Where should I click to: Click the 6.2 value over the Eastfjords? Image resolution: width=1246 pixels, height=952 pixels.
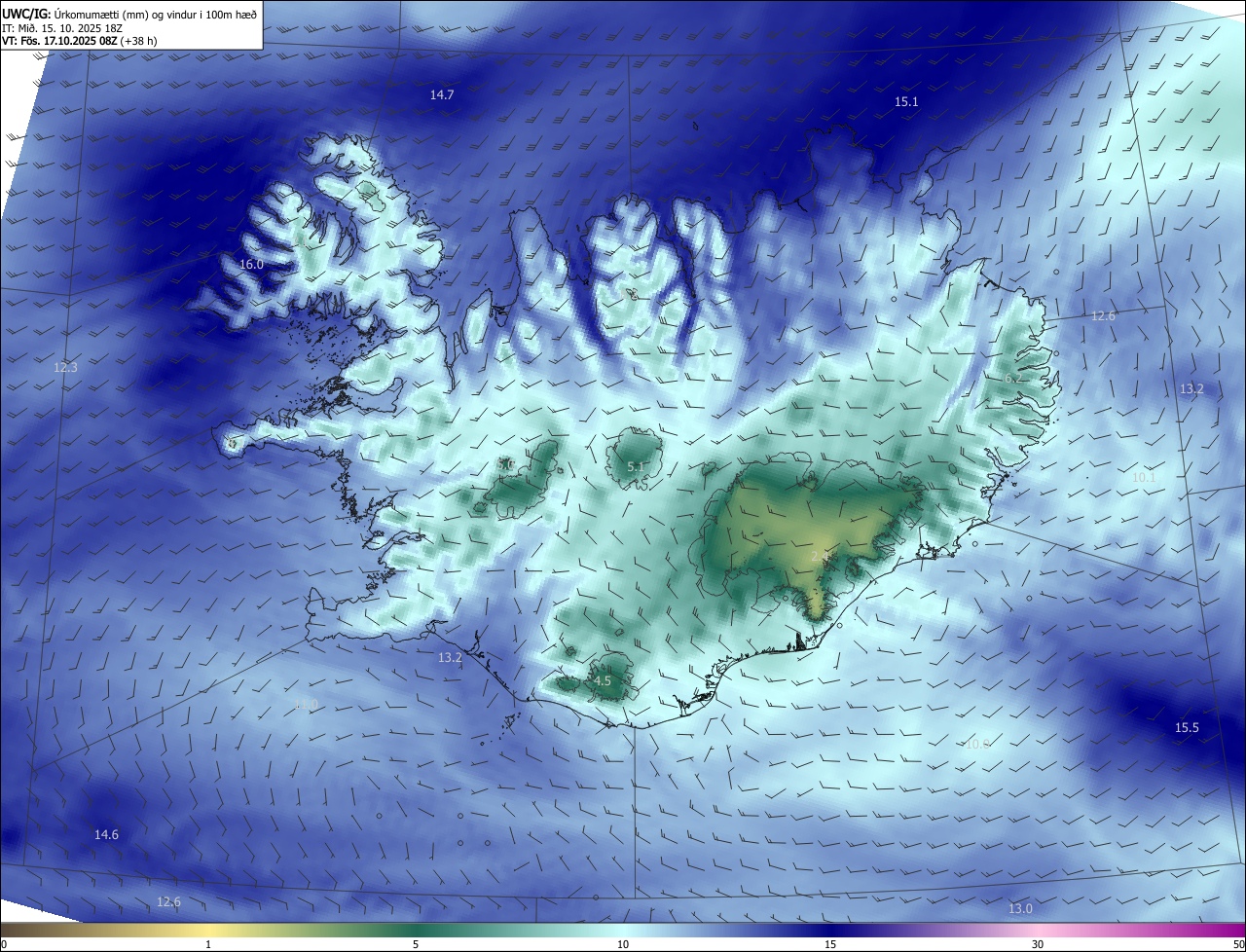1012,379
